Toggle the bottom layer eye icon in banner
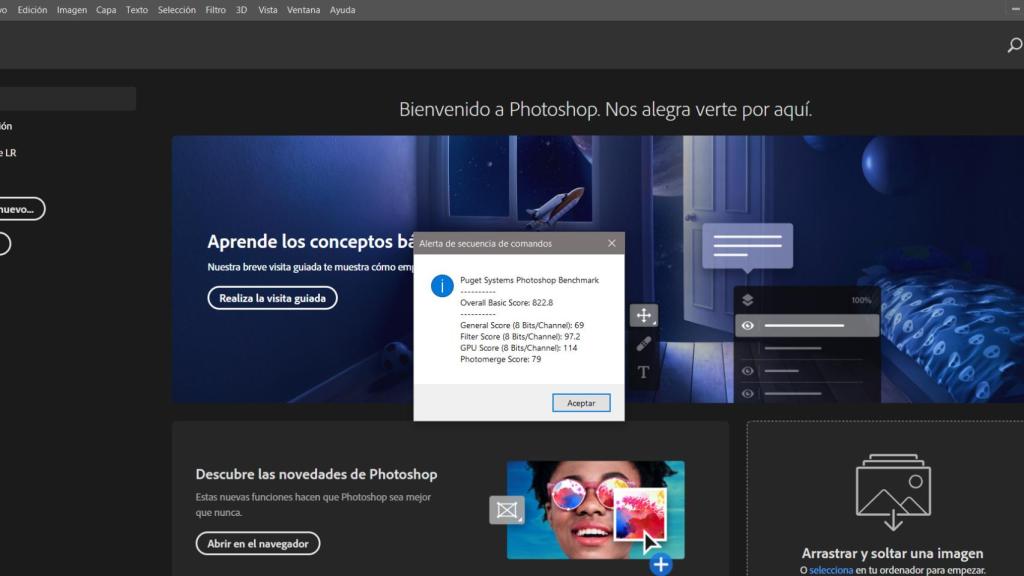 pyautogui.click(x=747, y=394)
